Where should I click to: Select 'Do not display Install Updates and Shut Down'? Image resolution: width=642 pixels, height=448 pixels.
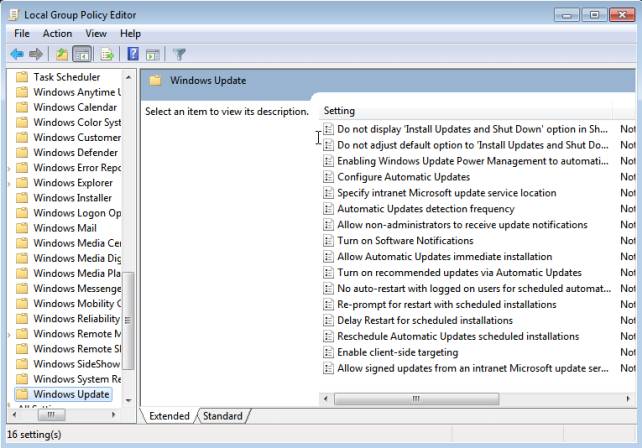tap(472, 129)
